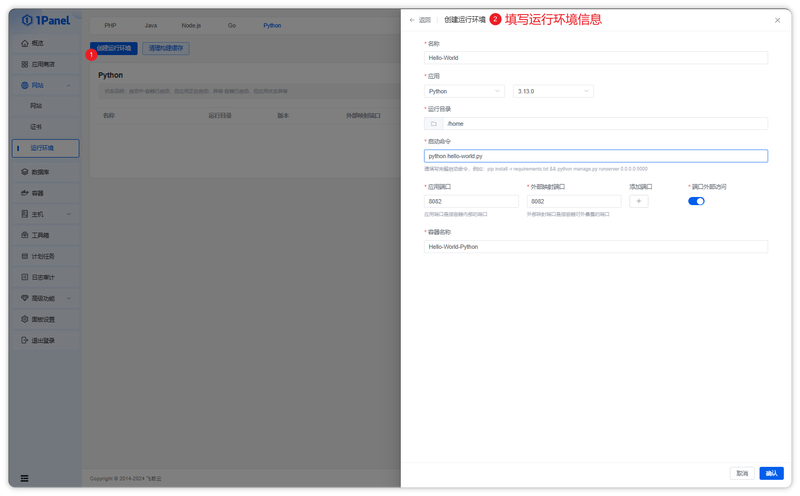
Task: Open 工具箱 toolbox in sidebar
Action: pyautogui.click(x=45, y=235)
